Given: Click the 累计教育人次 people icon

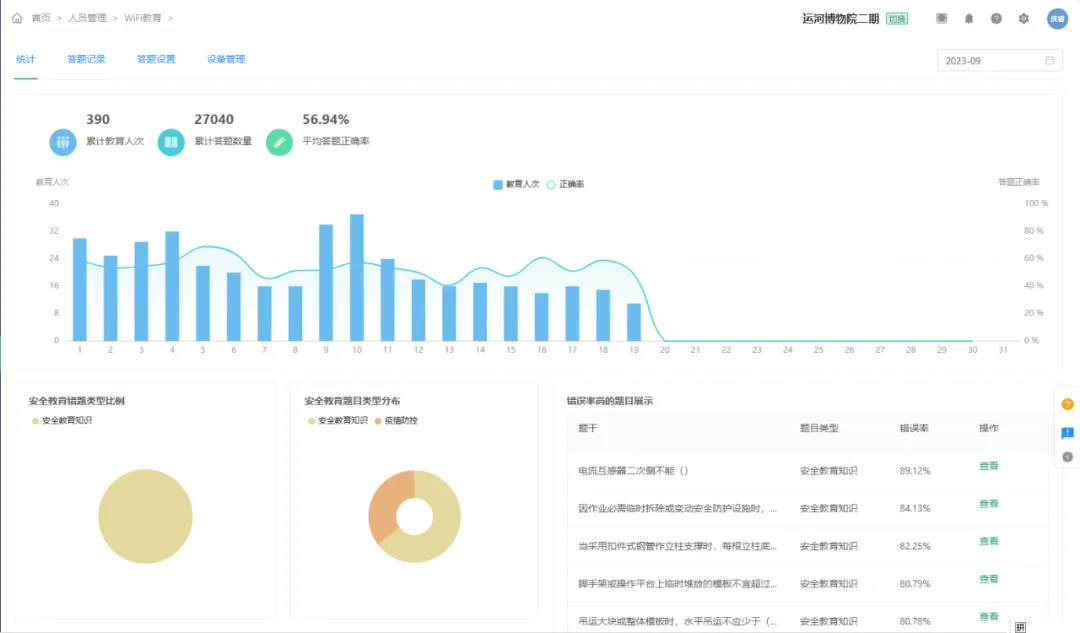Looking at the screenshot, I should (x=63, y=143).
